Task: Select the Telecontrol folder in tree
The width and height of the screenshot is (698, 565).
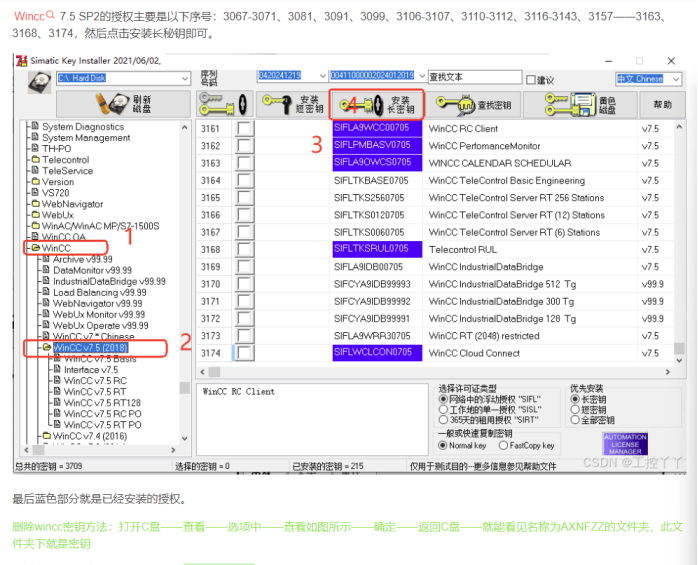Action: (x=65, y=160)
